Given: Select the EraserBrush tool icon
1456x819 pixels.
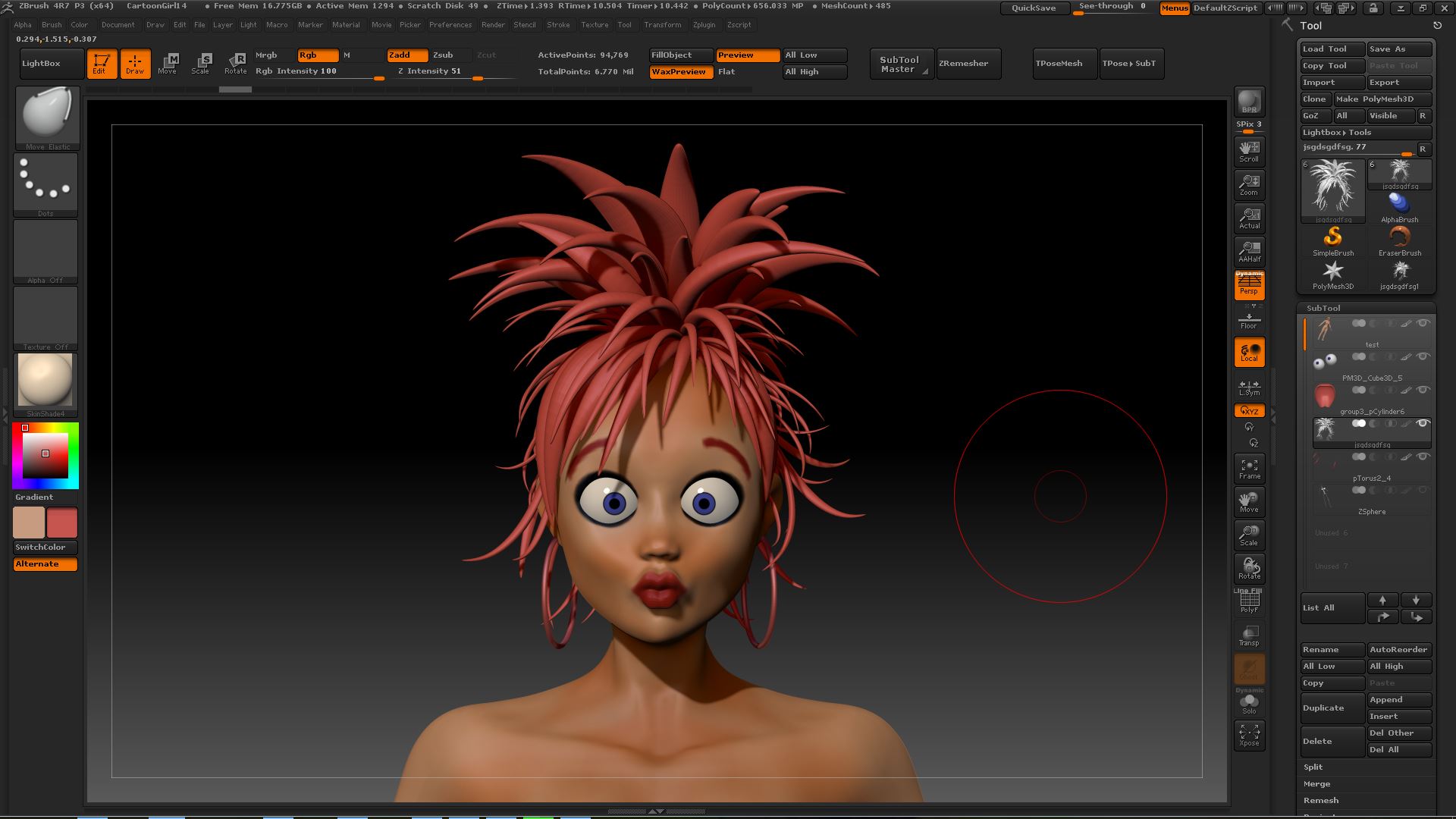Looking at the screenshot, I should [x=1400, y=242].
